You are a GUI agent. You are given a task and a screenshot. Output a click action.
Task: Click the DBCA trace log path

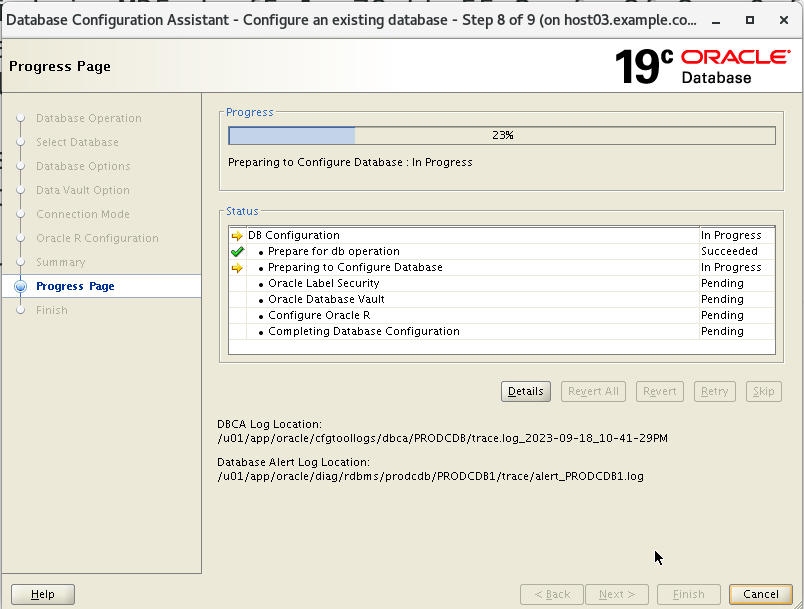click(443, 438)
